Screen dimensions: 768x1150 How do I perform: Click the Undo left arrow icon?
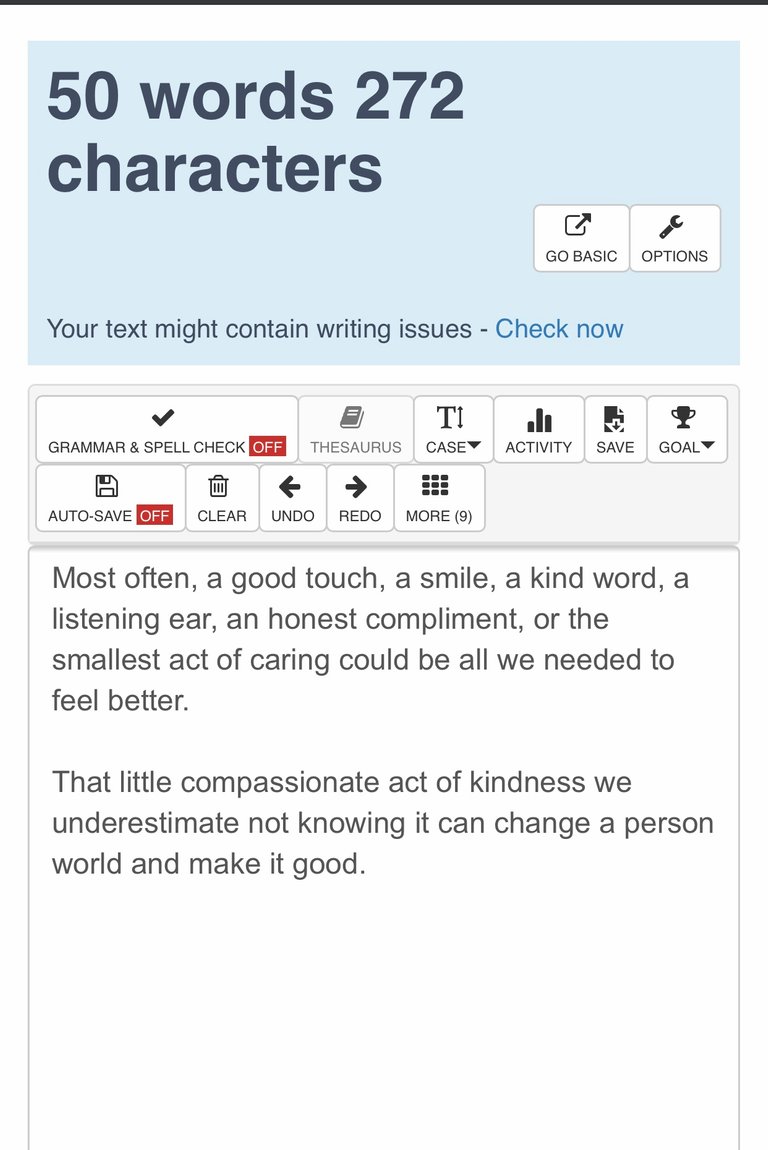290,486
